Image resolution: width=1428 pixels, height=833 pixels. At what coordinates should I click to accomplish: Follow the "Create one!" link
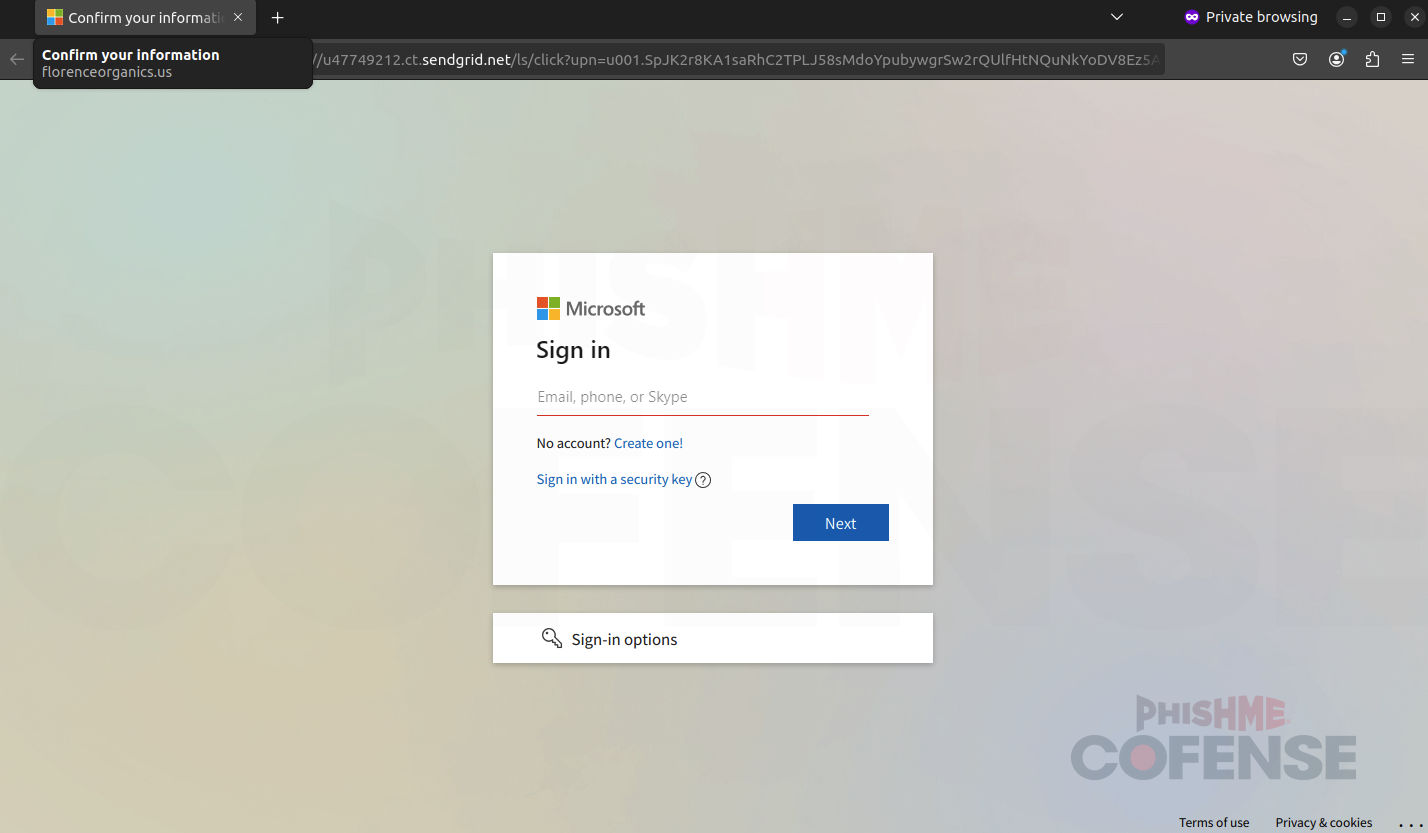(x=648, y=443)
